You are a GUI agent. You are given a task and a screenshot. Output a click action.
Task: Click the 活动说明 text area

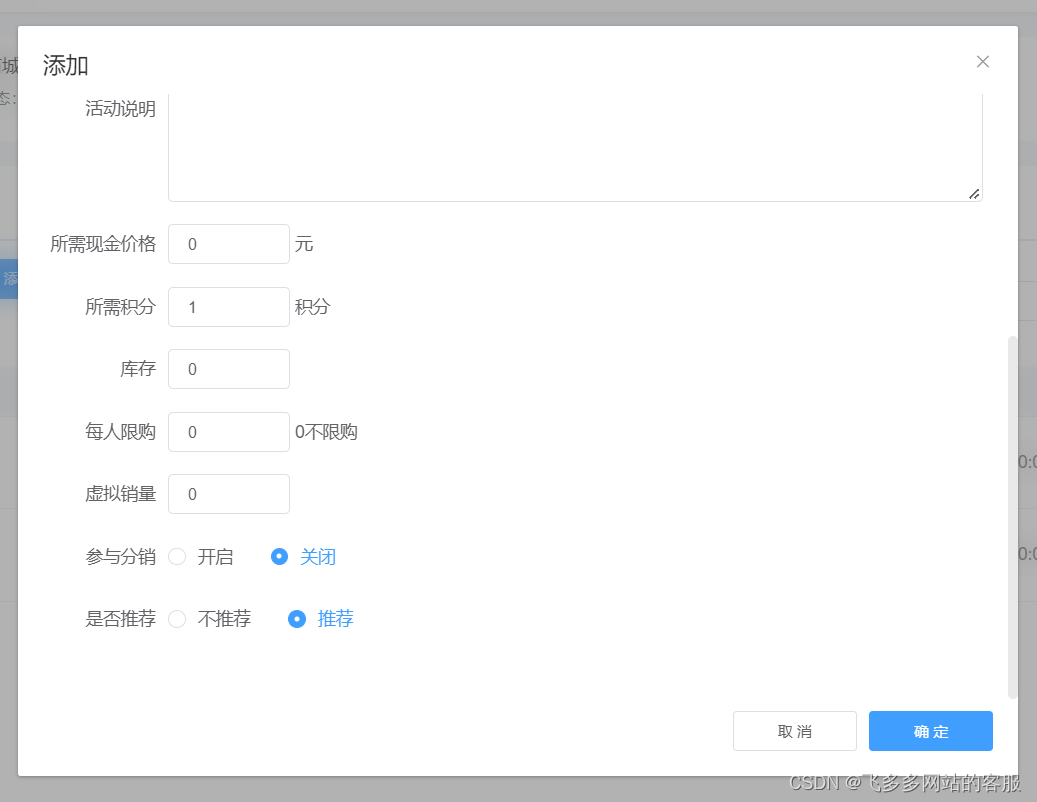[x=575, y=147]
